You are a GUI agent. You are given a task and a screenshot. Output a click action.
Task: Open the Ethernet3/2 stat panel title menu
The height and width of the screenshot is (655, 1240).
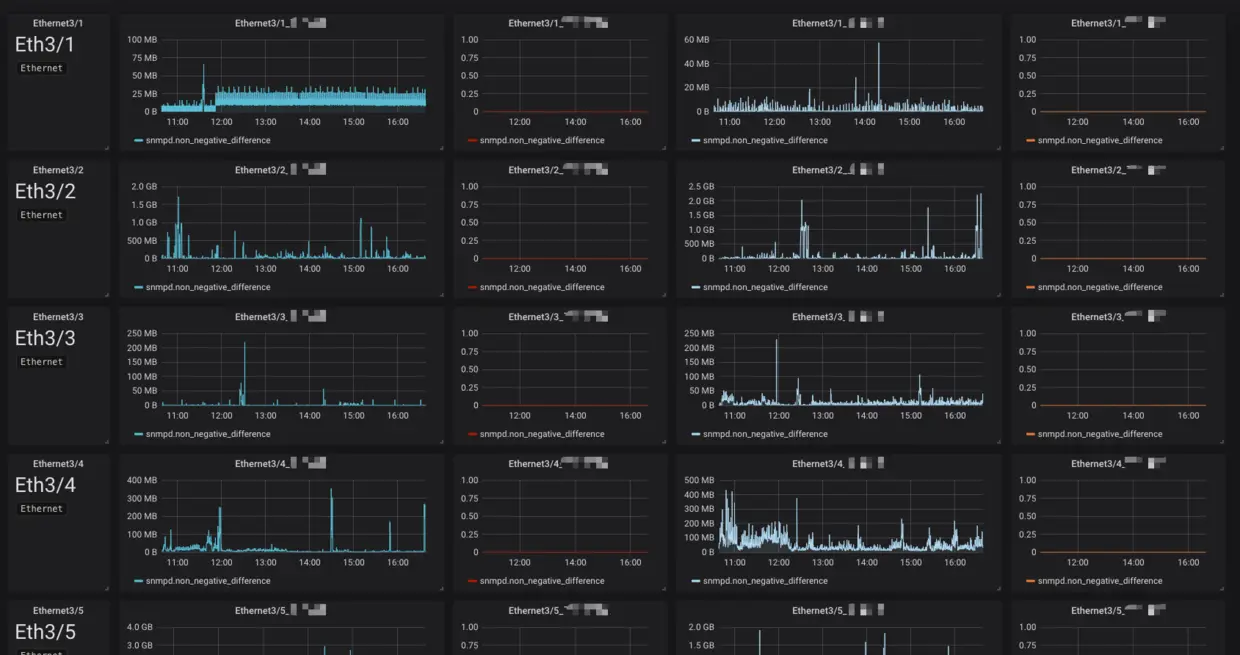[x=58, y=169]
